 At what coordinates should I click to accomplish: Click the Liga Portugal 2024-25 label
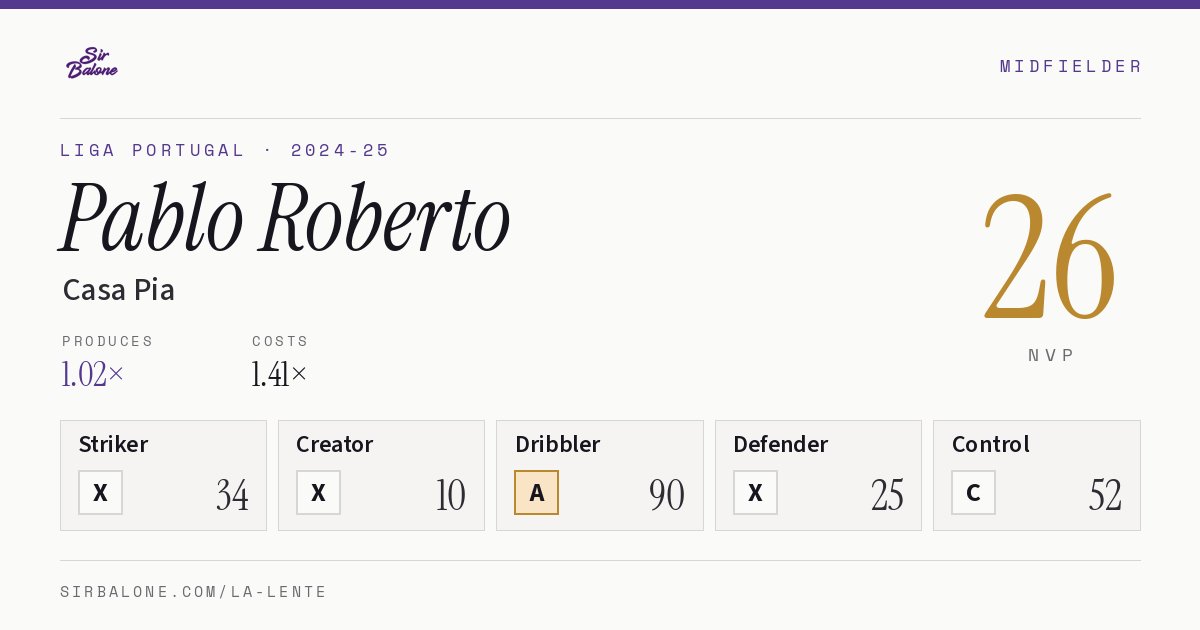[225, 150]
